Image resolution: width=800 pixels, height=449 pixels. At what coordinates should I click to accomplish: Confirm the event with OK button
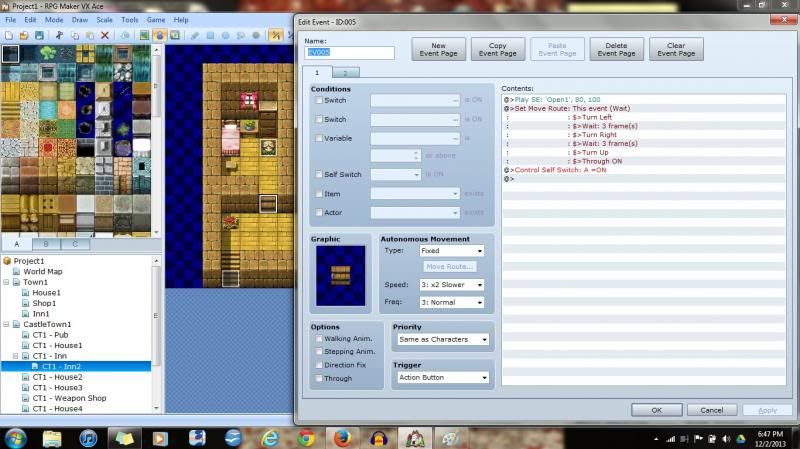point(657,410)
